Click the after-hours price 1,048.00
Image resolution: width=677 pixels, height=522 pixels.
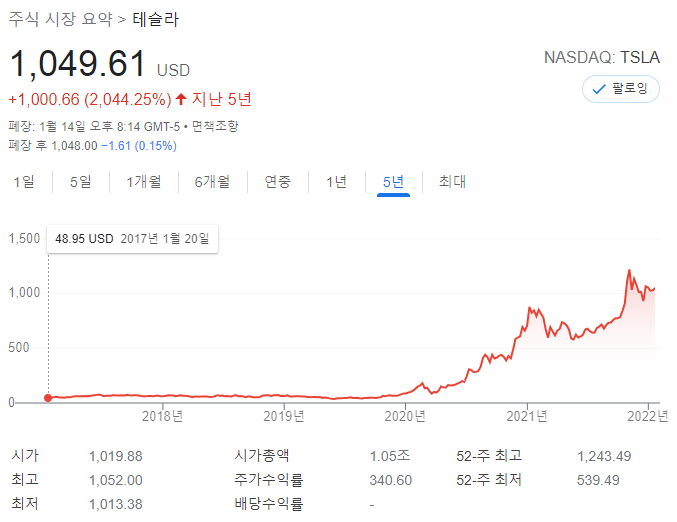[x=75, y=146]
